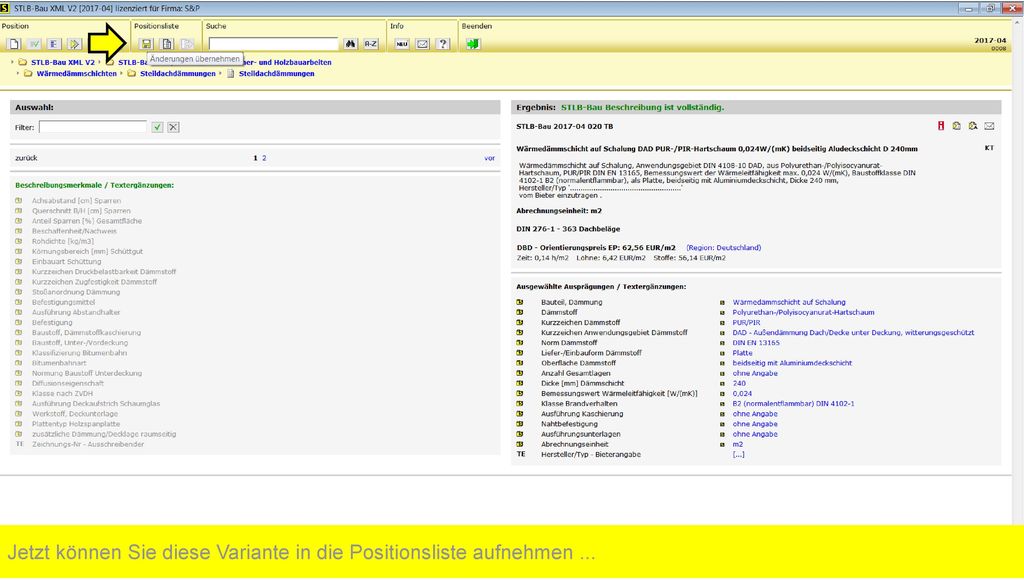1024x580 pixels.
Task: Click the green Beenden exit icon
Action: [x=473, y=44]
